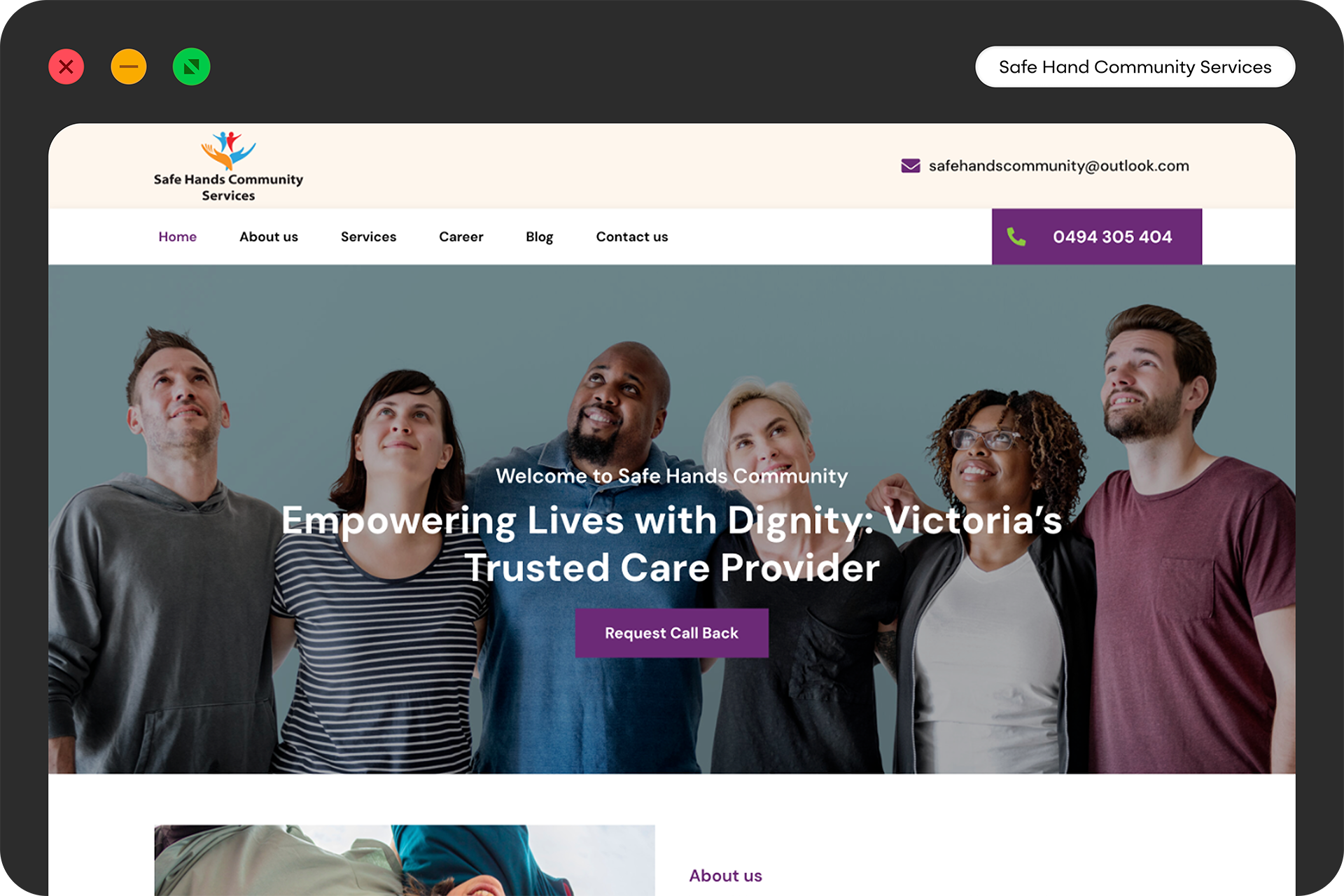Open the About us menu item
This screenshot has height=896, width=1344.
coord(269,237)
